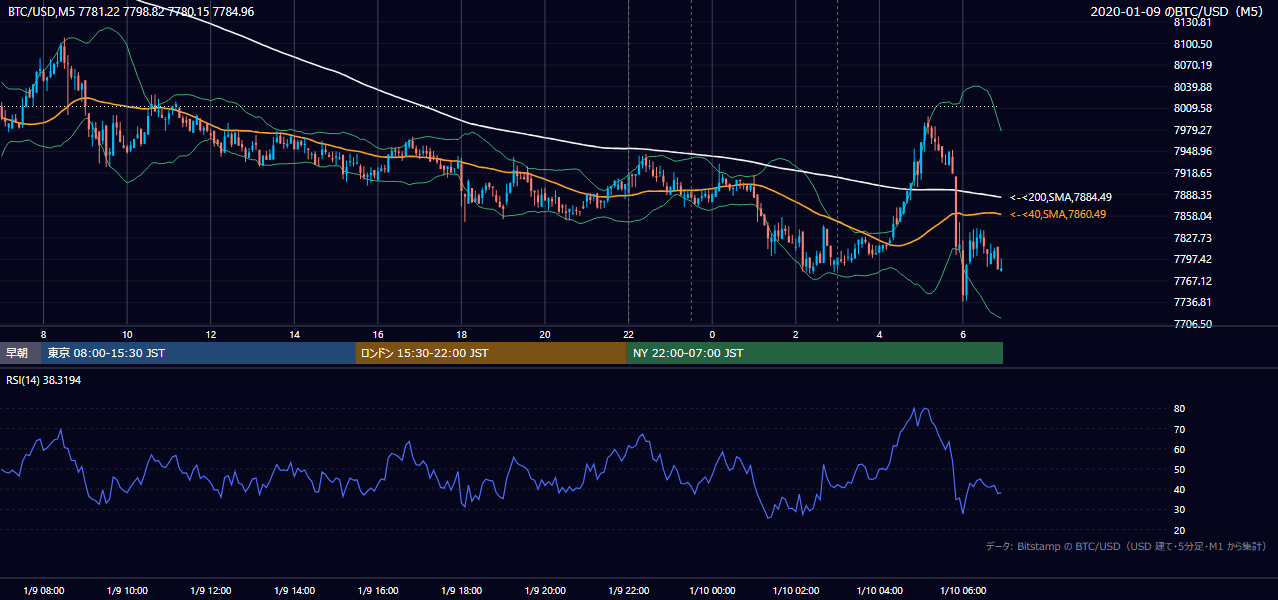The image size is (1278, 600).
Task: Click the Bitstamp data source credit text
Action: click(x=1126, y=546)
